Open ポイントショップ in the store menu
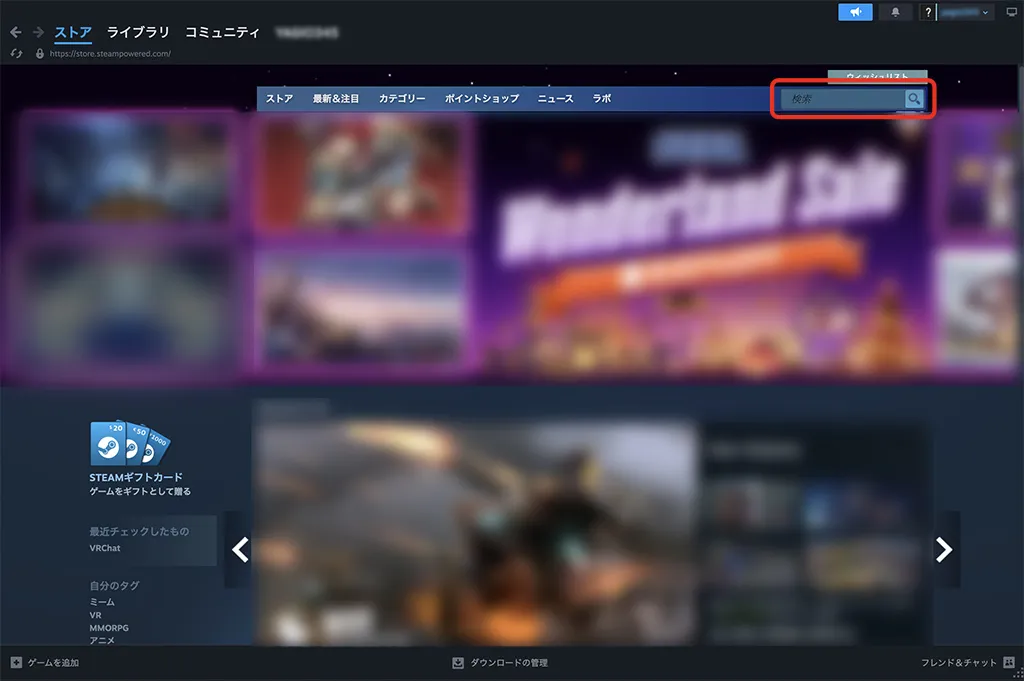The height and width of the screenshot is (681, 1024). click(x=482, y=99)
